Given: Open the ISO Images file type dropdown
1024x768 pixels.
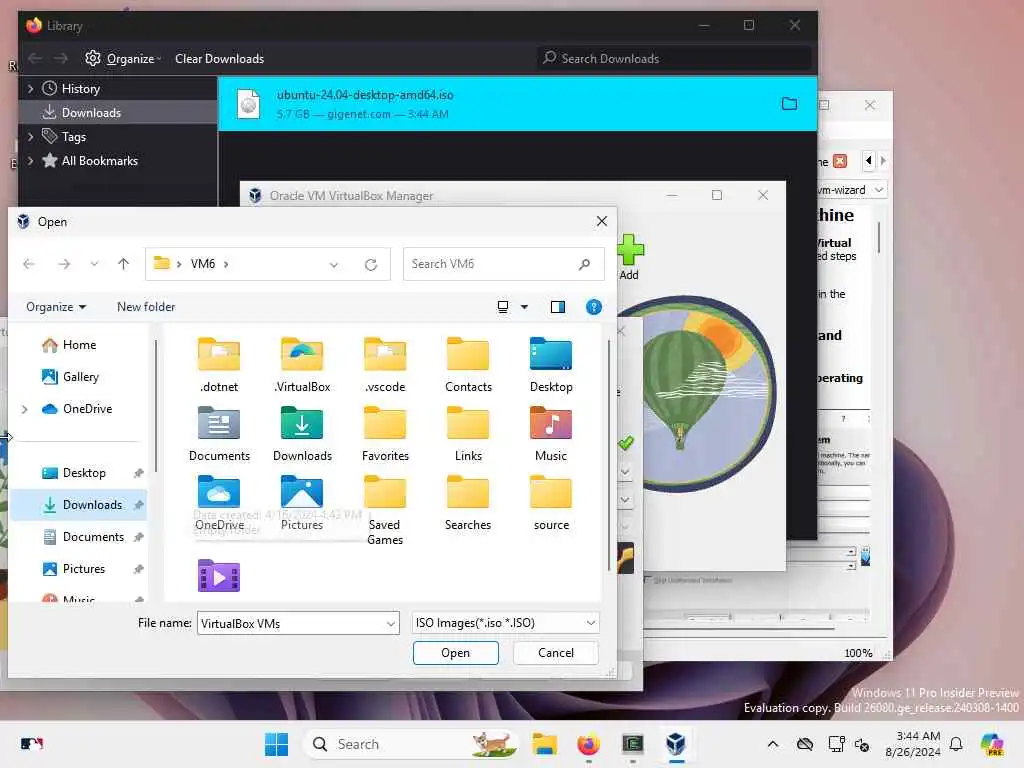Looking at the screenshot, I should (x=590, y=623).
